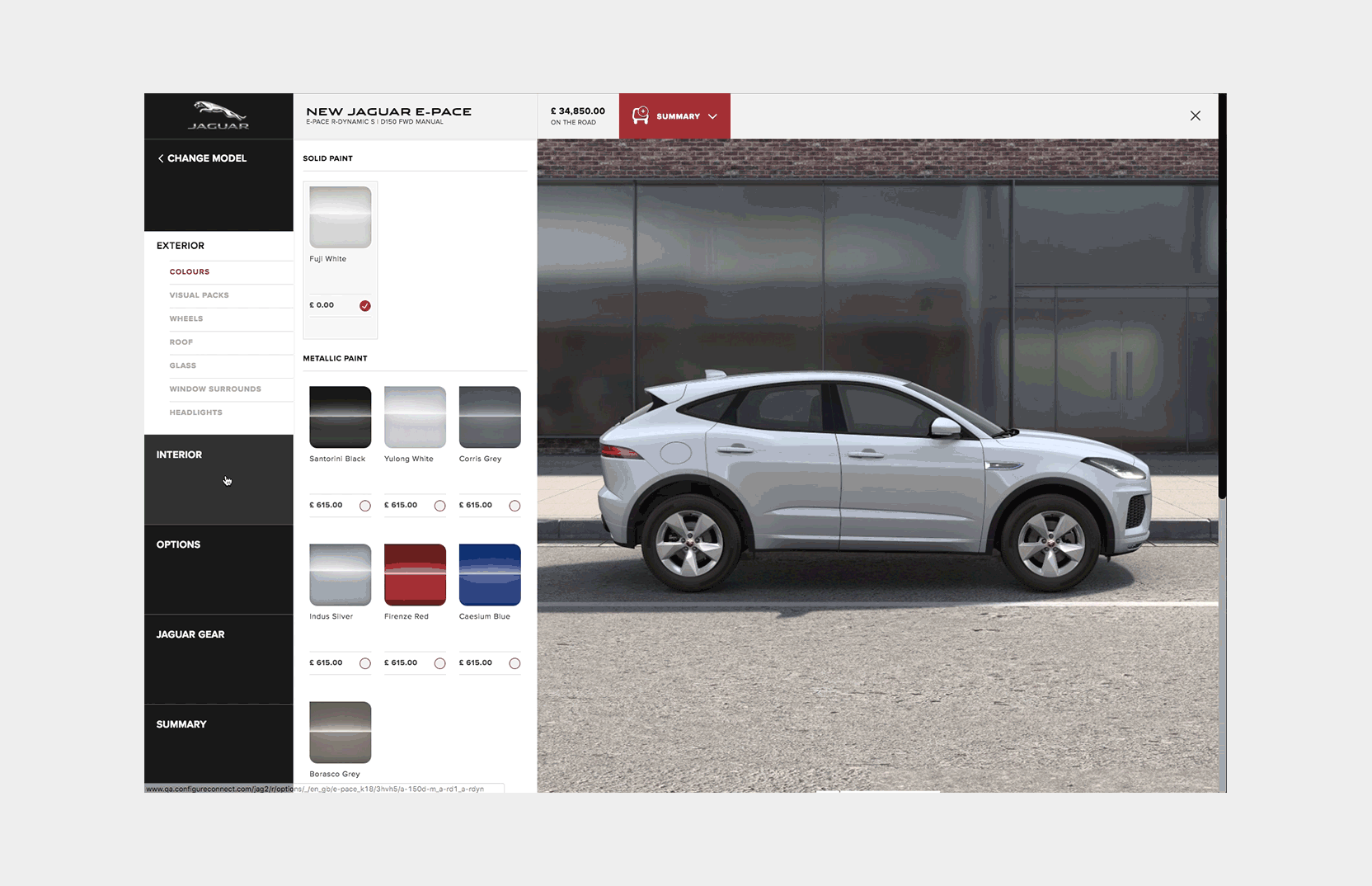Click the Santorini Black label
The height and width of the screenshot is (886, 1372).
point(337,459)
